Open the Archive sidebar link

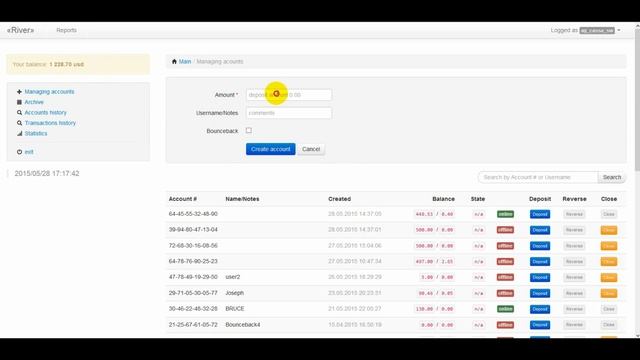pyautogui.click(x=34, y=102)
